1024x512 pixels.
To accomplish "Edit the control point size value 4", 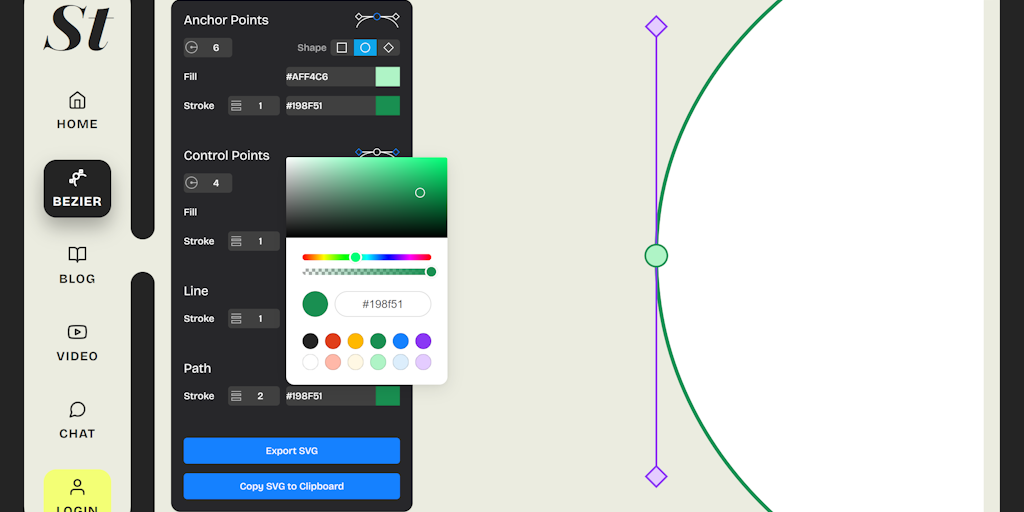I will click(216, 183).
